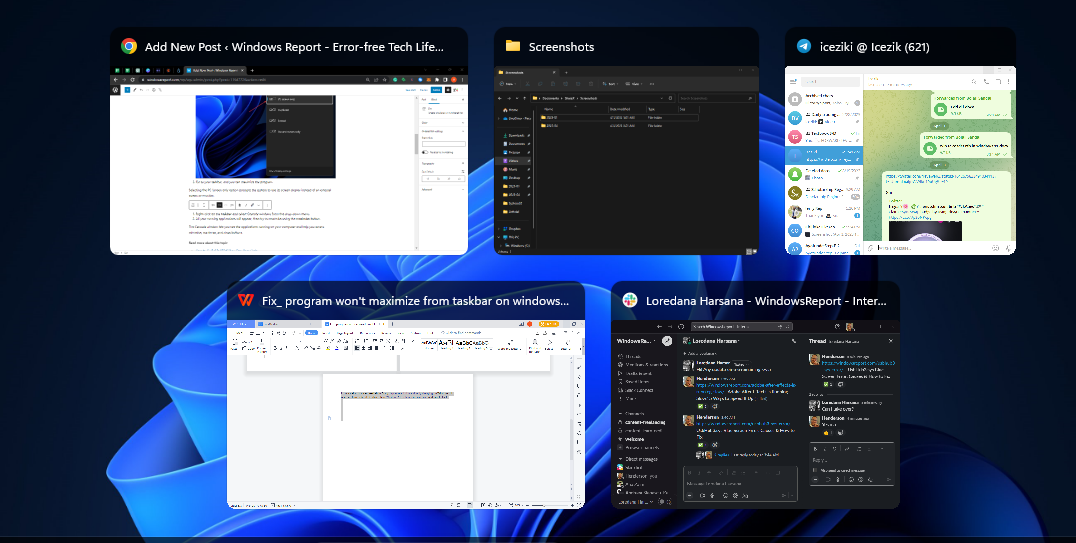This screenshot has width=1076, height=543.
Task: Select the 'Screenshots' window title text
Action: click(x=561, y=46)
